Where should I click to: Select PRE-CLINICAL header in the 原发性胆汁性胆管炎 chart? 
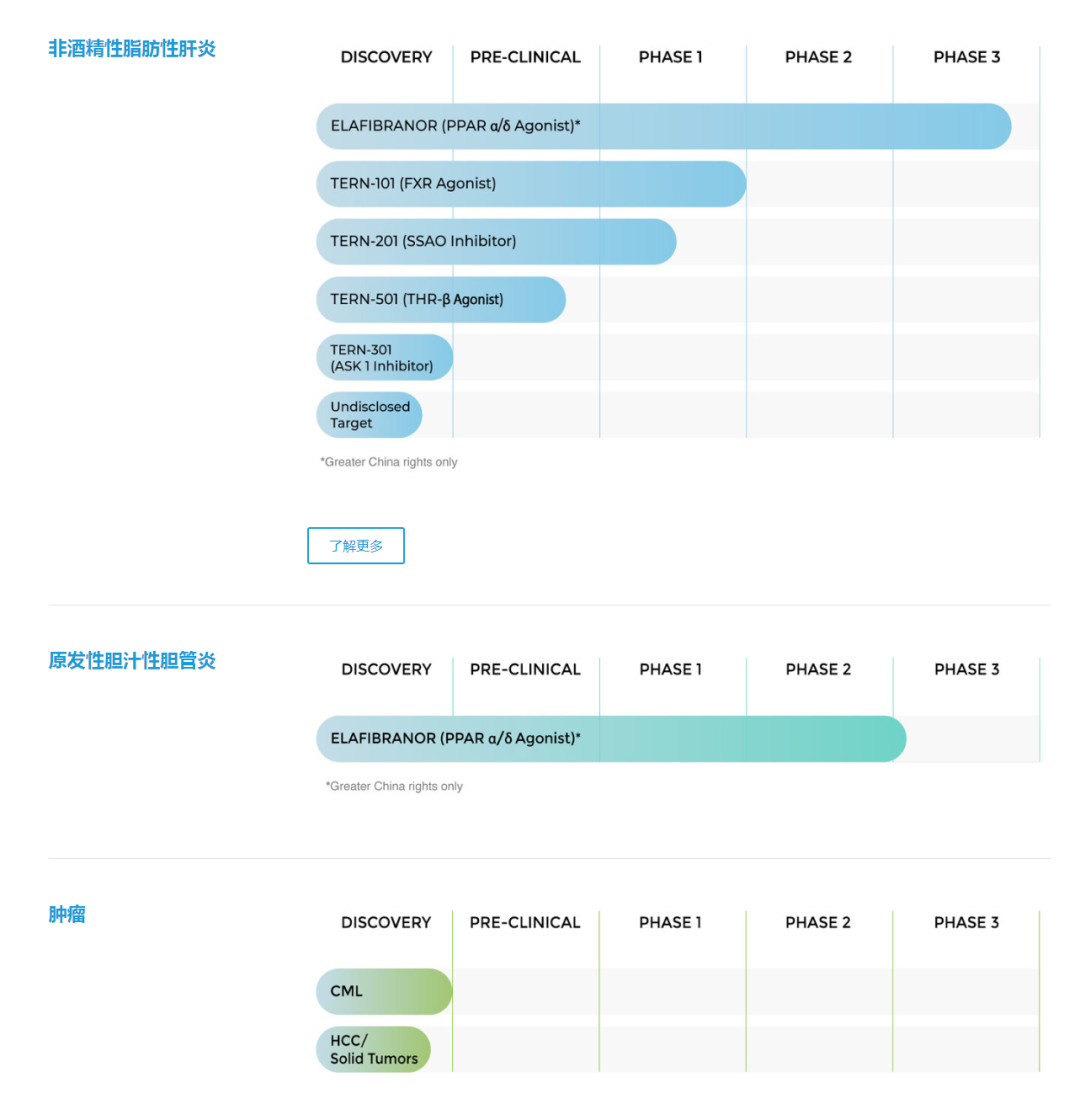click(525, 669)
